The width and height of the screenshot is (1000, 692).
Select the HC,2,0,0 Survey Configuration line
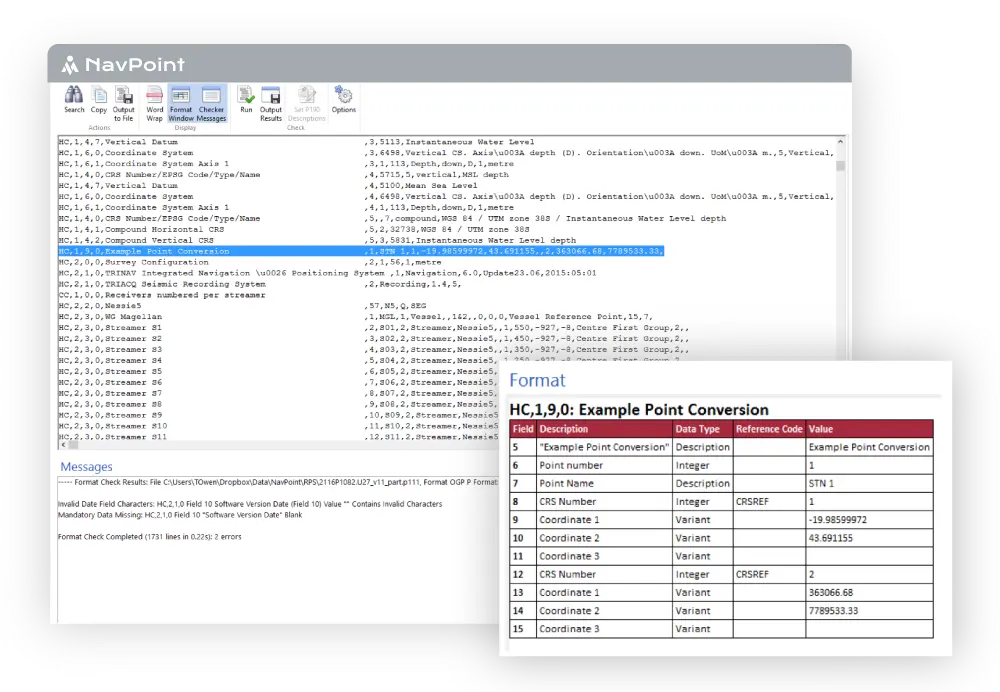tap(249, 262)
